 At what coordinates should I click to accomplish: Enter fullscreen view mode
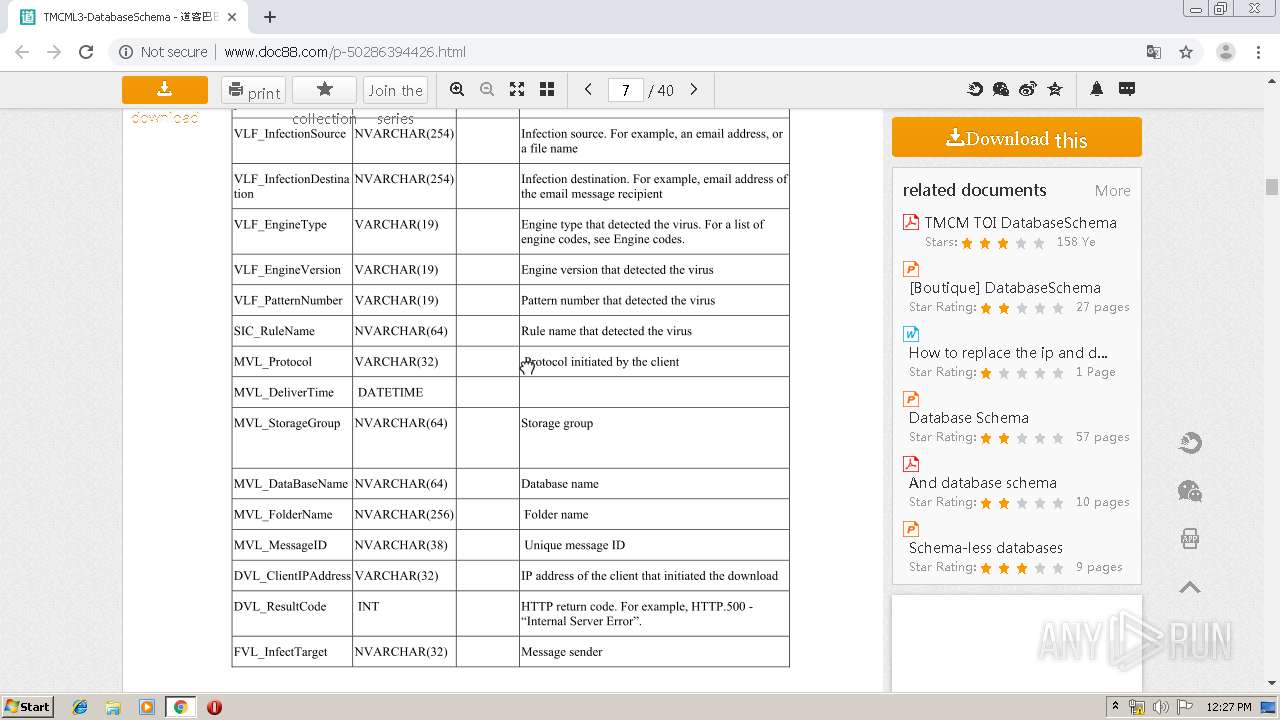coord(517,90)
